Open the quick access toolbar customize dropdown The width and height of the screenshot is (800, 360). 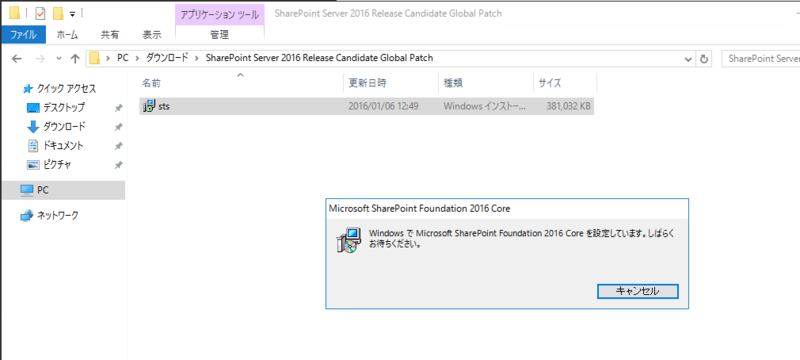72,14
